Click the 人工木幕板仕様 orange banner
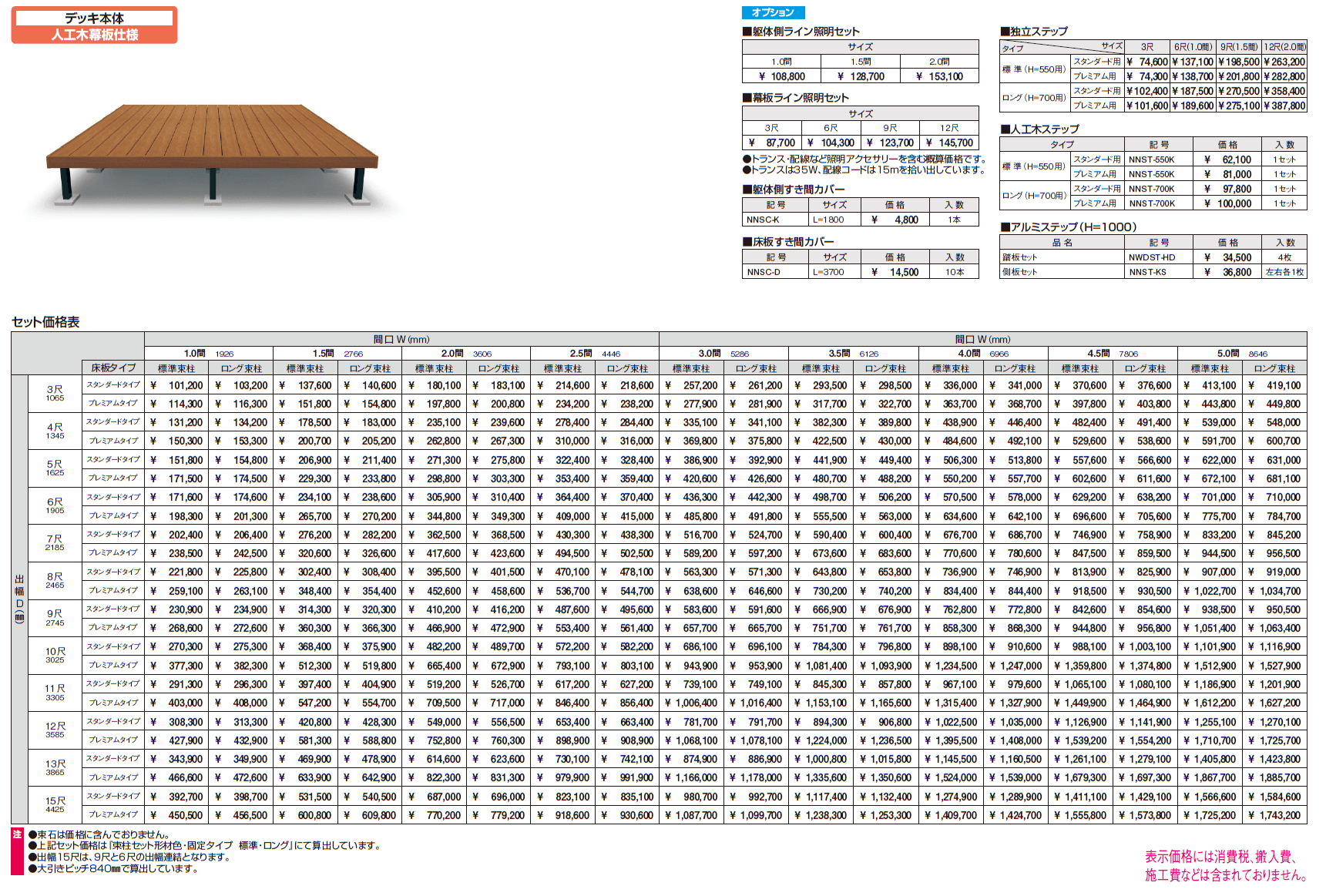1326x896 pixels. click(x=95, y=35)
